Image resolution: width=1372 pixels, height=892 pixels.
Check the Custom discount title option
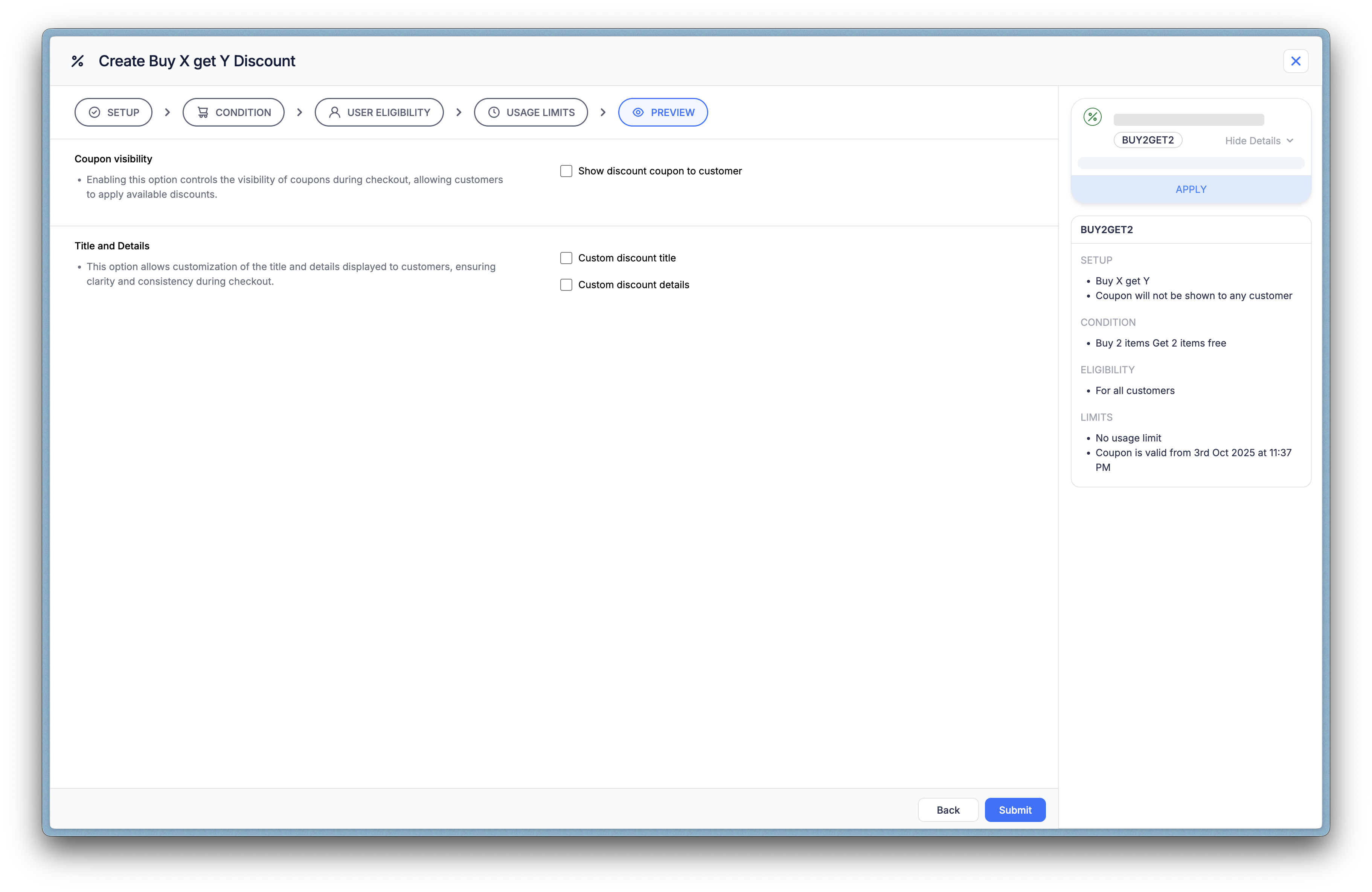(566, 258)
